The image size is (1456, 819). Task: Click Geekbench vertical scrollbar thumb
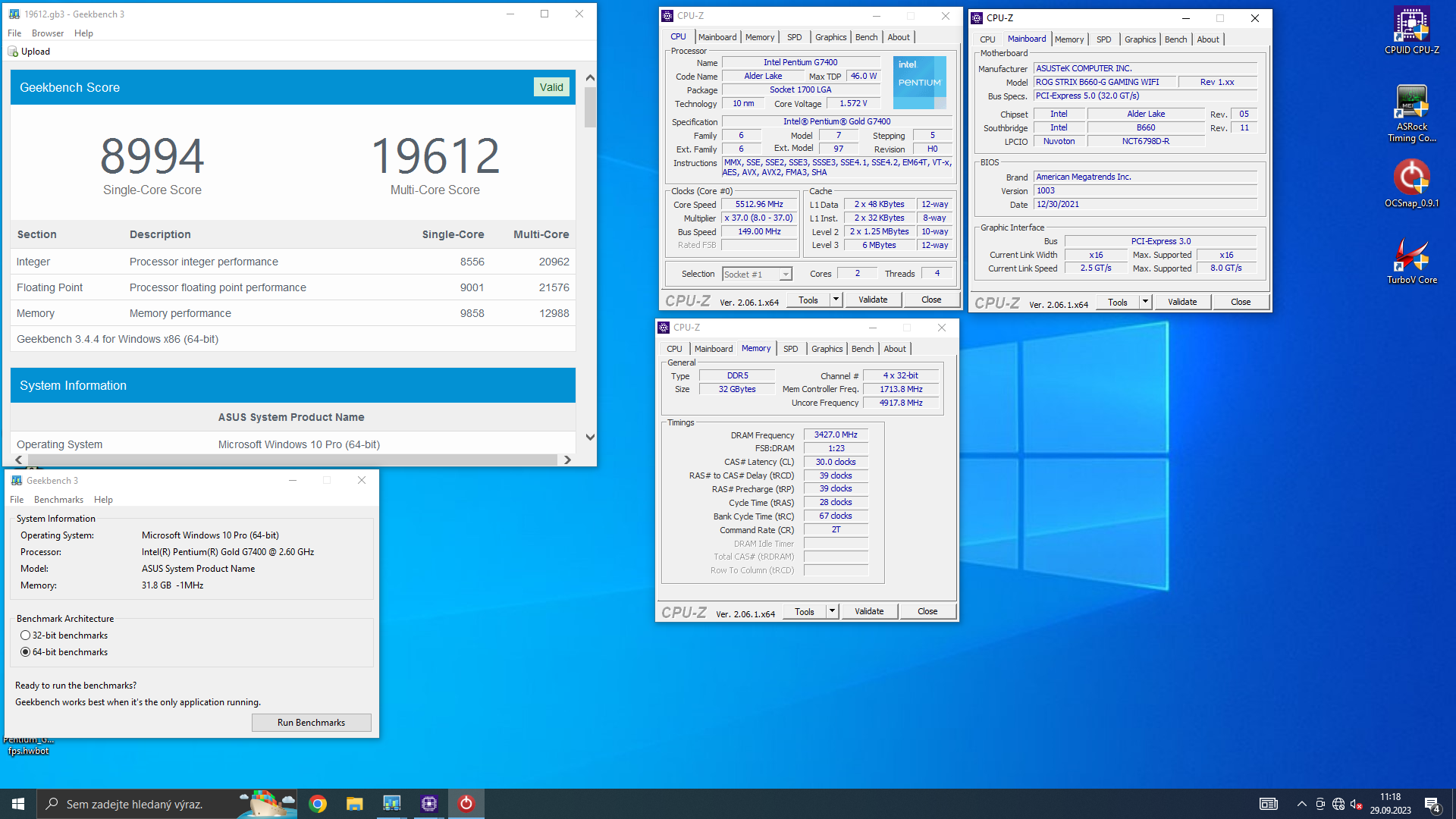[590, 107]
